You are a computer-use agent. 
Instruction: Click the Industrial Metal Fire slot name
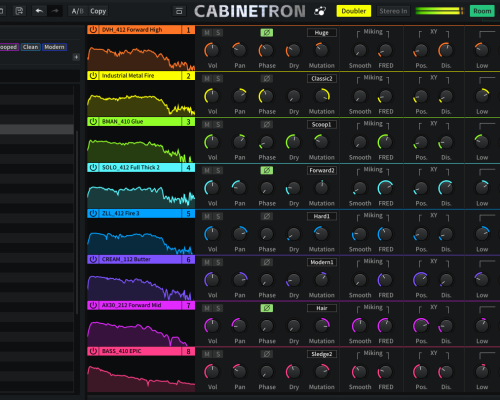tap(128, 76)
